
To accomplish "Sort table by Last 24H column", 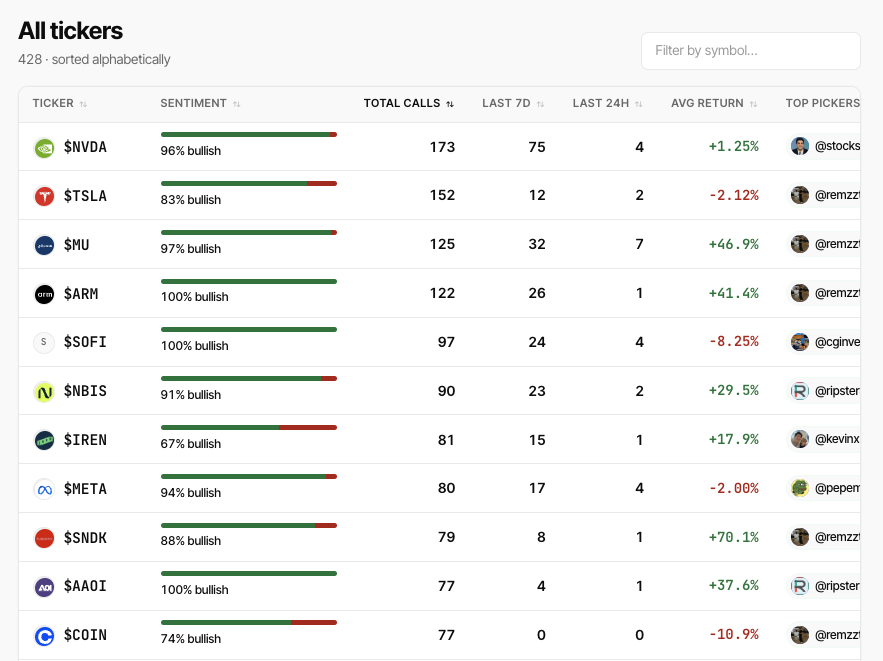I will 607,104.
